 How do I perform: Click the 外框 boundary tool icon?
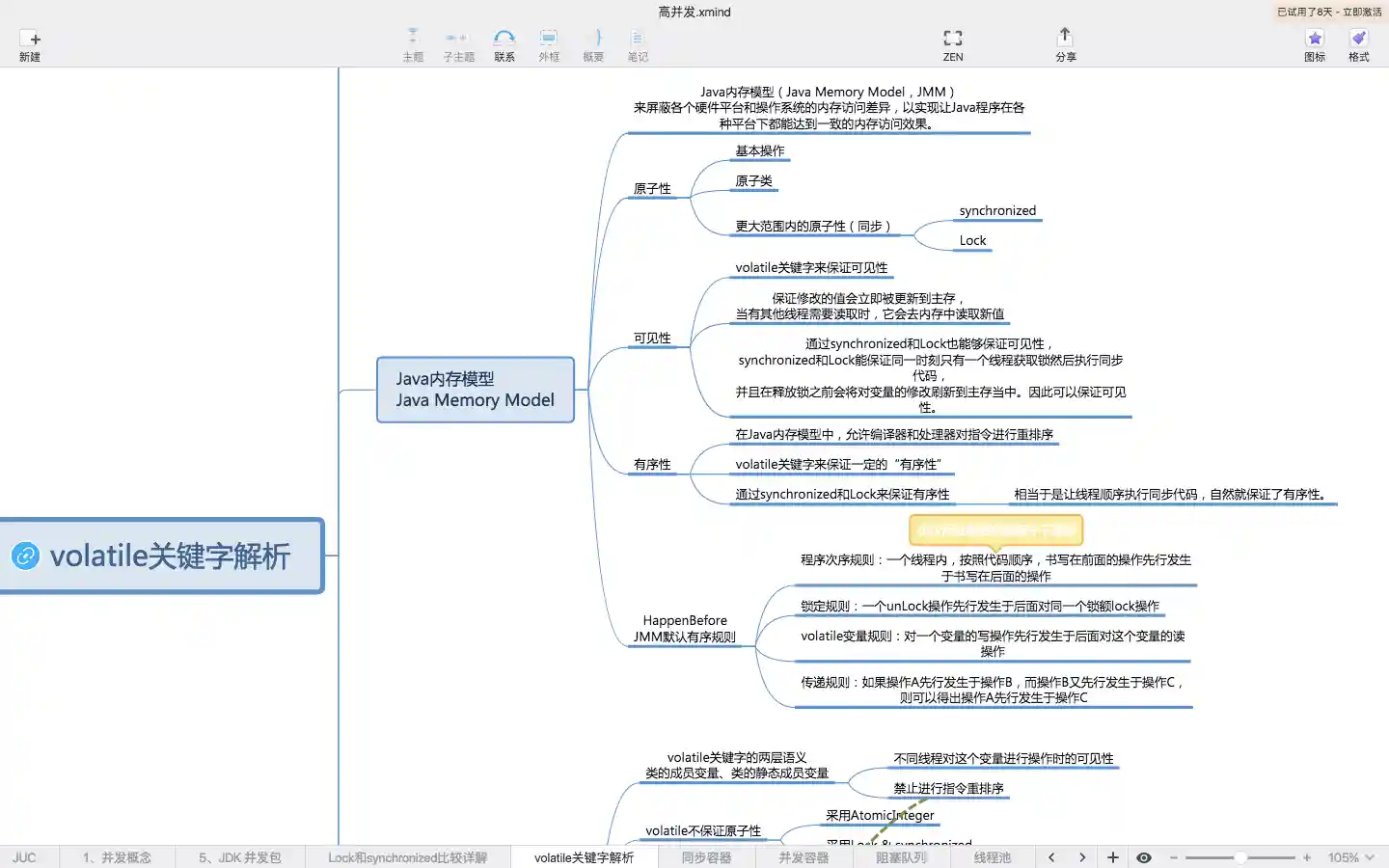coord(548,39)
